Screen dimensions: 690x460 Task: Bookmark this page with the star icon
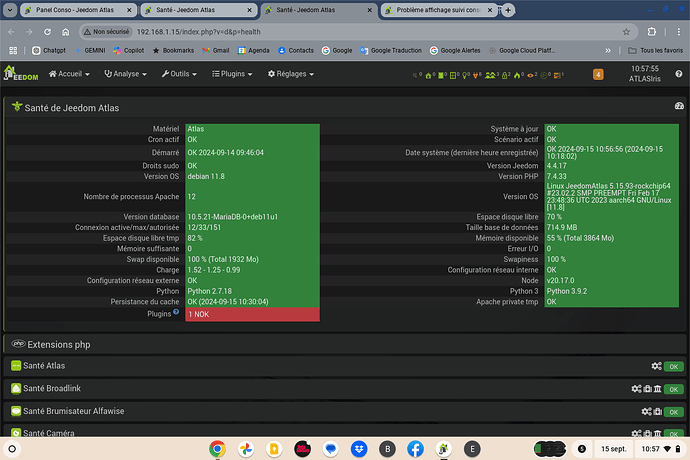[626, 32]
